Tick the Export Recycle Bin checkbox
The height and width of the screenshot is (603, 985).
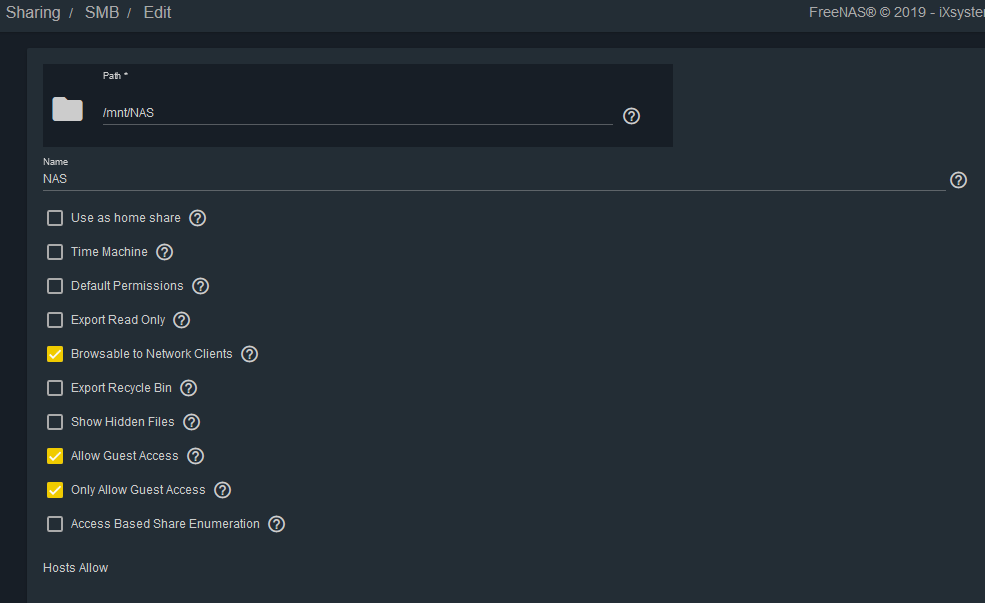pos(55,388)
